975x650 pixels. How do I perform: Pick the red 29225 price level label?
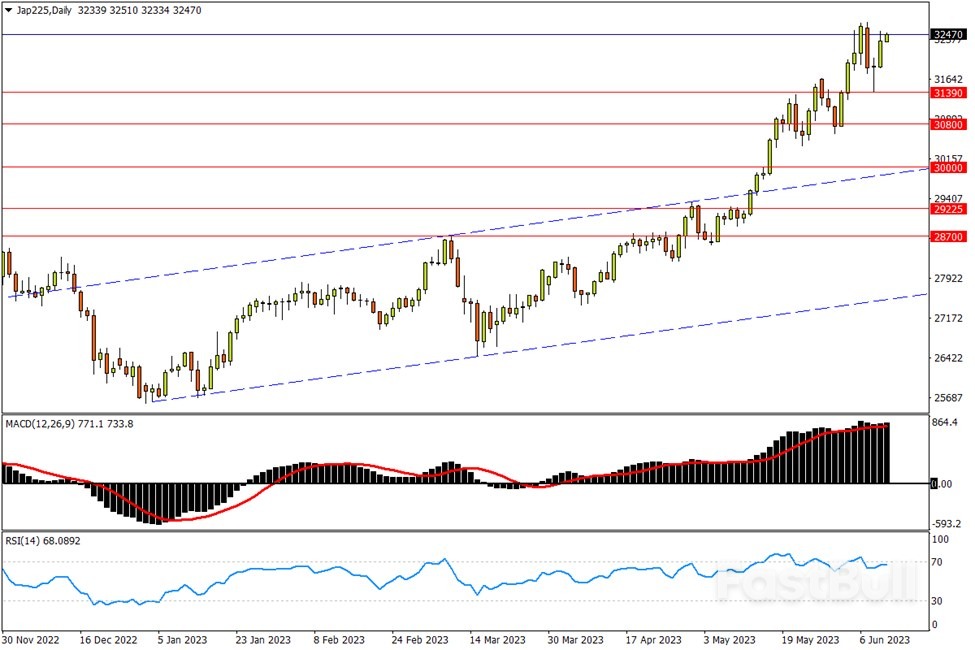[x=948, y=209]
